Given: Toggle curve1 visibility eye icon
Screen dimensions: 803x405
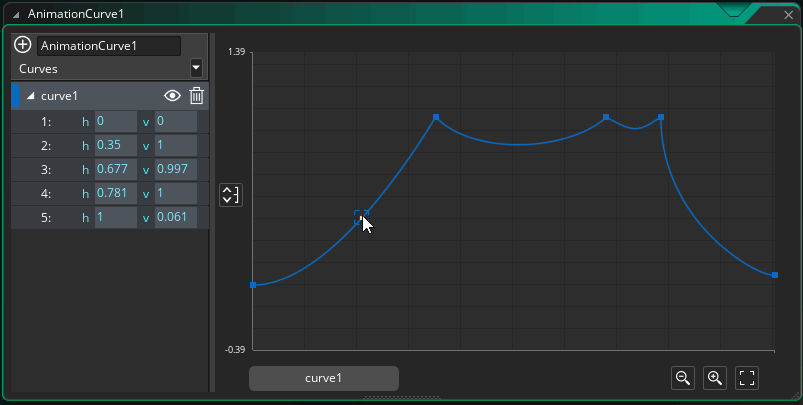Looking at the screenshot, I should tap(172, 96).
